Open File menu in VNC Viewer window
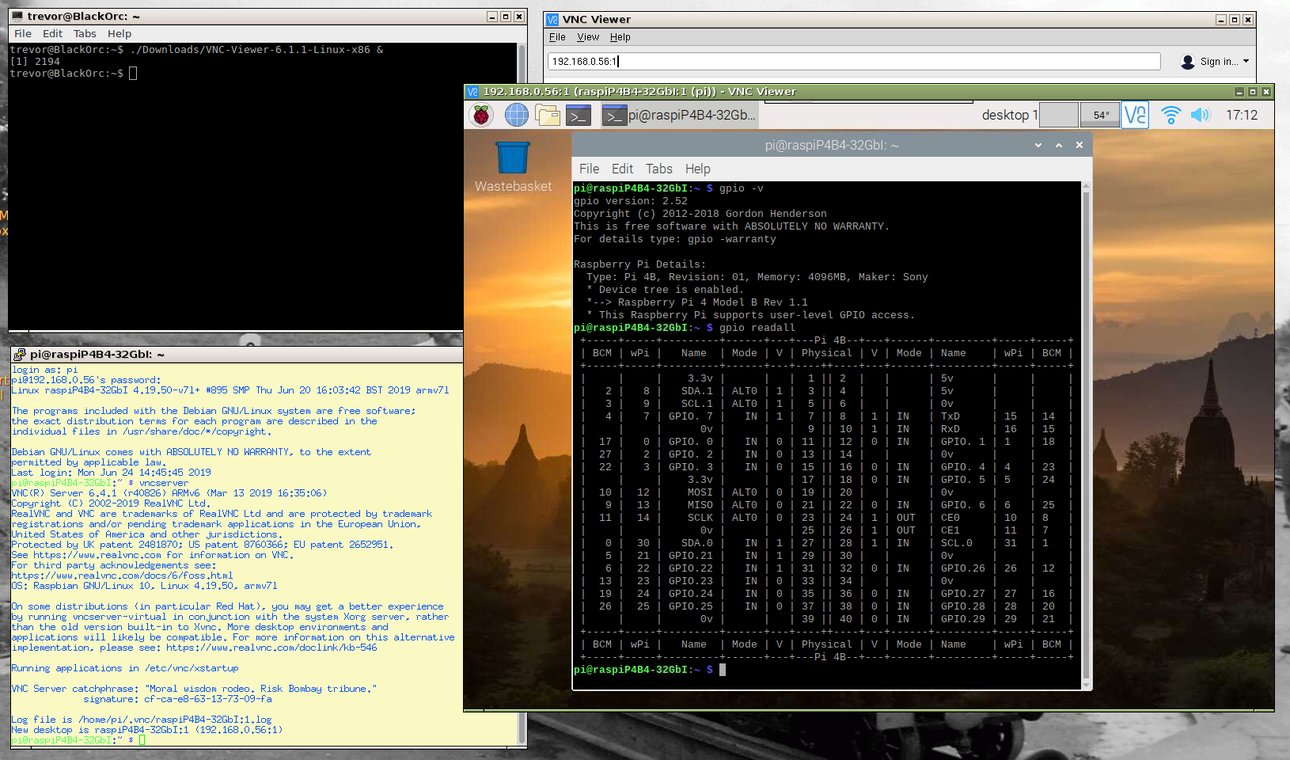The height and width of the screenshot is (760, 1290). pos(557,37)
